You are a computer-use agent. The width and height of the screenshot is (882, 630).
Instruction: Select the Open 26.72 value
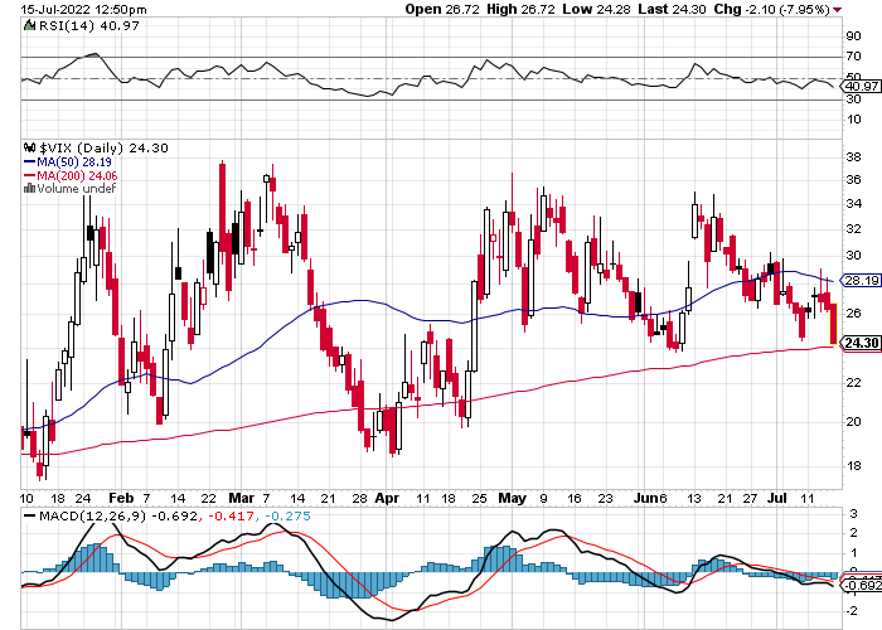click(x=438, y=9)
